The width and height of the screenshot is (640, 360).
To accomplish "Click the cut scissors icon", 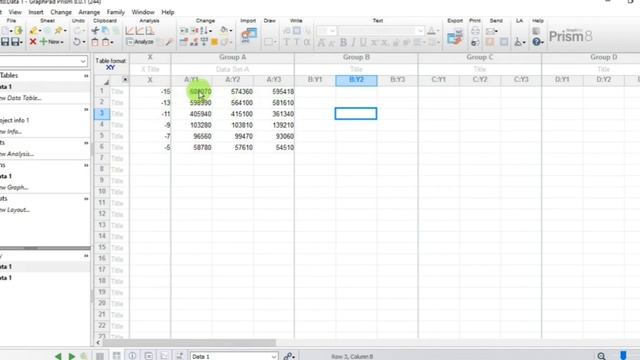I will point(95,31).
